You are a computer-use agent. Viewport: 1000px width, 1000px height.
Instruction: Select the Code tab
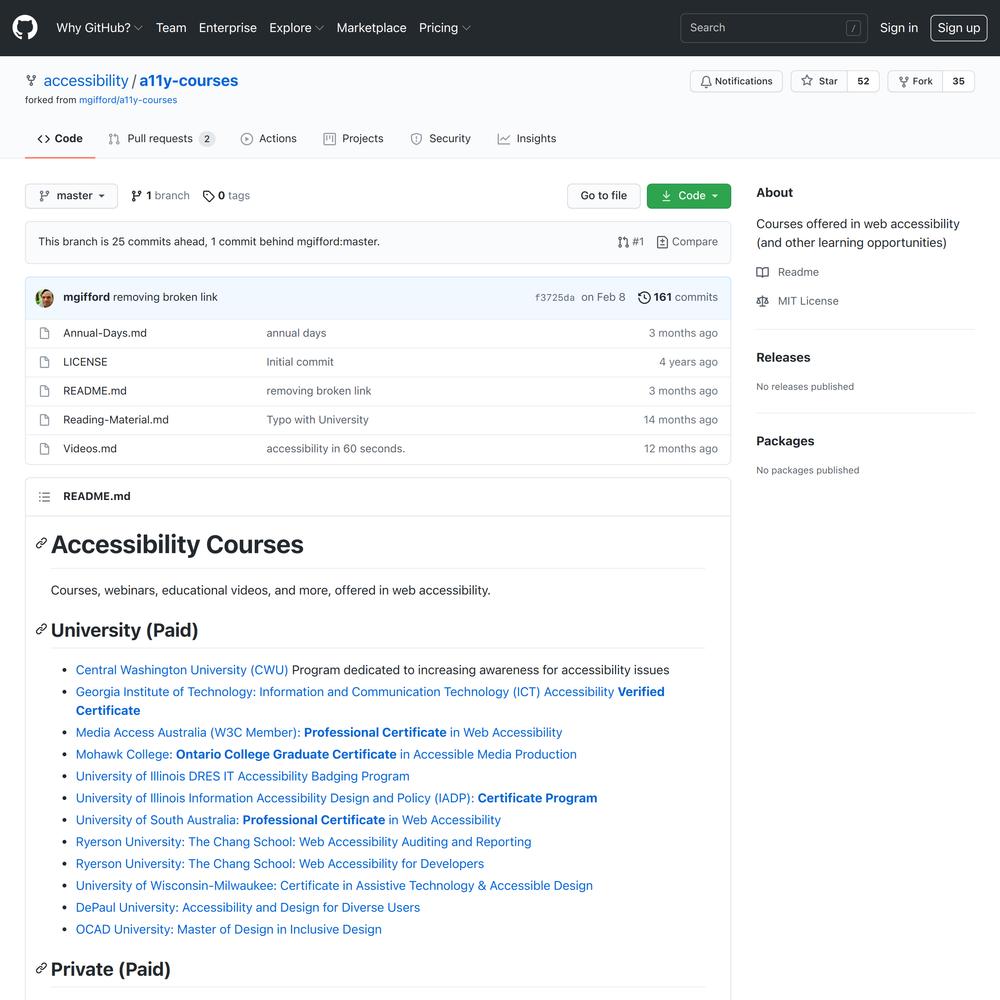coord(60,138)
